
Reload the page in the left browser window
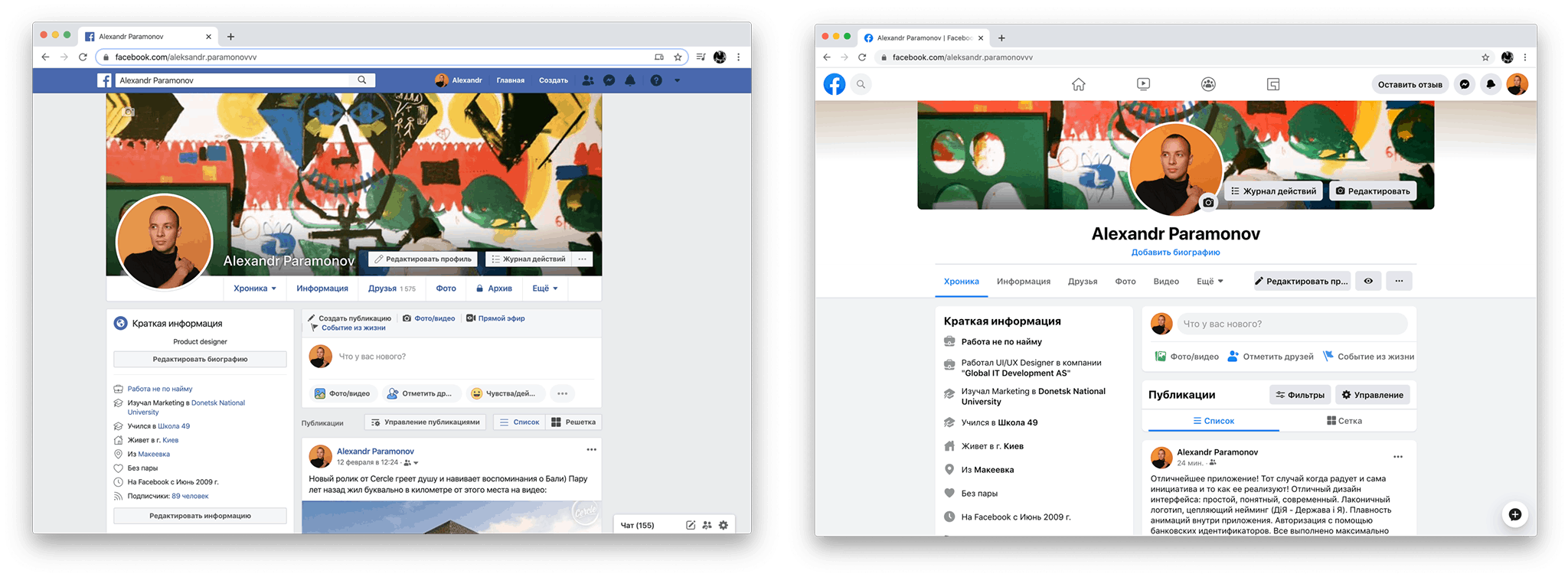[83, 57]
